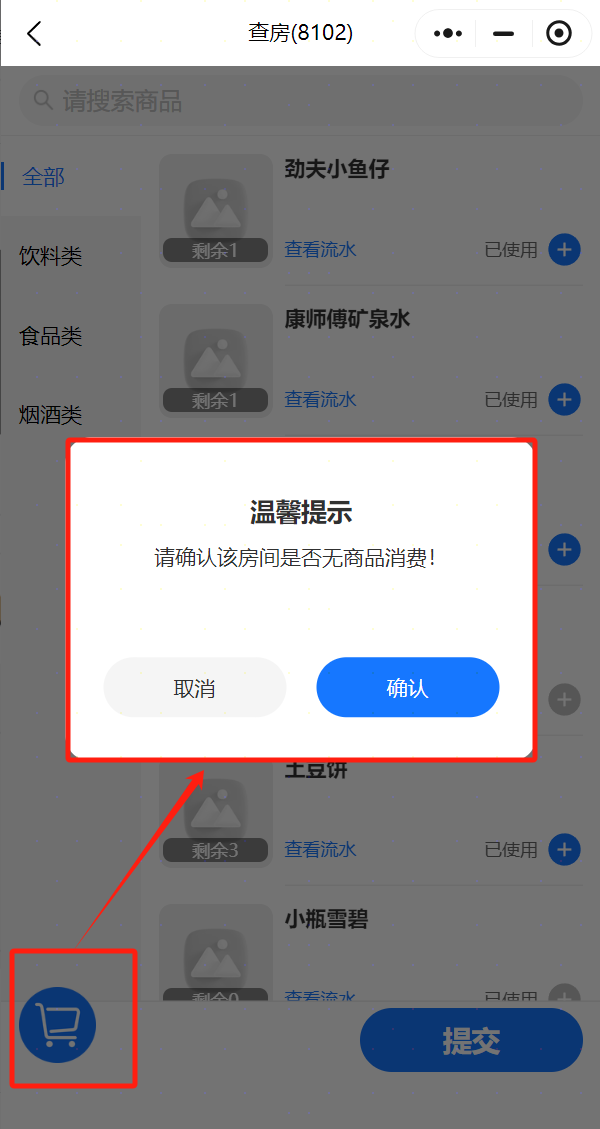Add 土豆饼 with its plus icon

point(565,850)
